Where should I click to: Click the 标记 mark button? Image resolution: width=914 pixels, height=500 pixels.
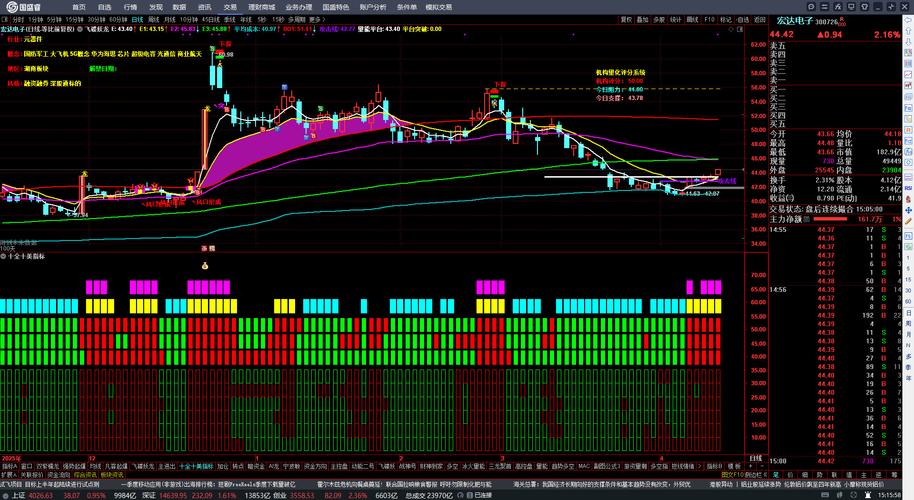tap(726, 19)
